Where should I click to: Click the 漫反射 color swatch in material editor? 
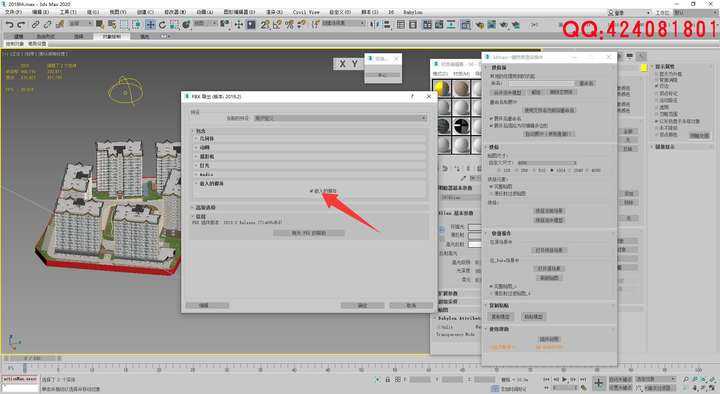(474, 236)
